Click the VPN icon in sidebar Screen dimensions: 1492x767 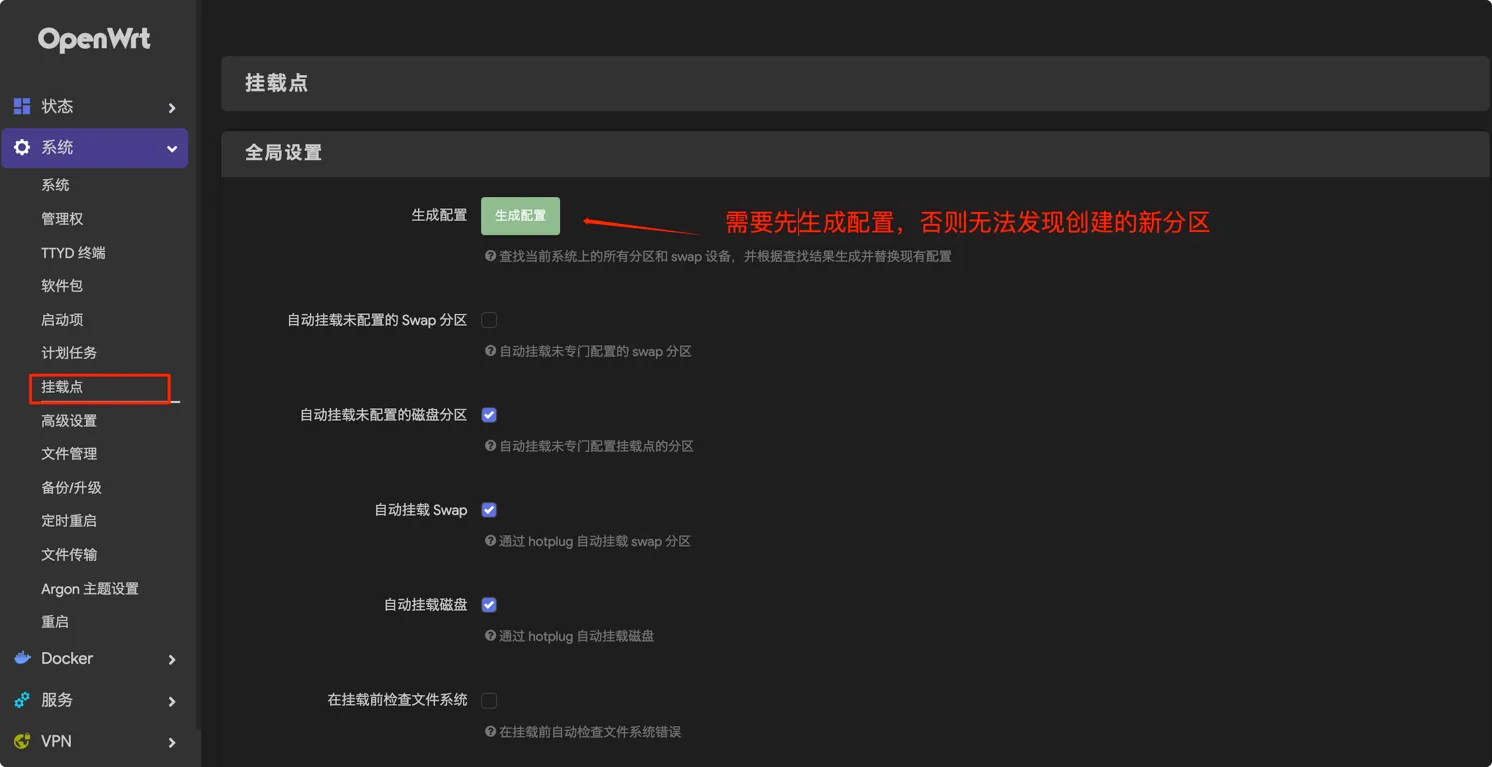(x=22, y=741)
